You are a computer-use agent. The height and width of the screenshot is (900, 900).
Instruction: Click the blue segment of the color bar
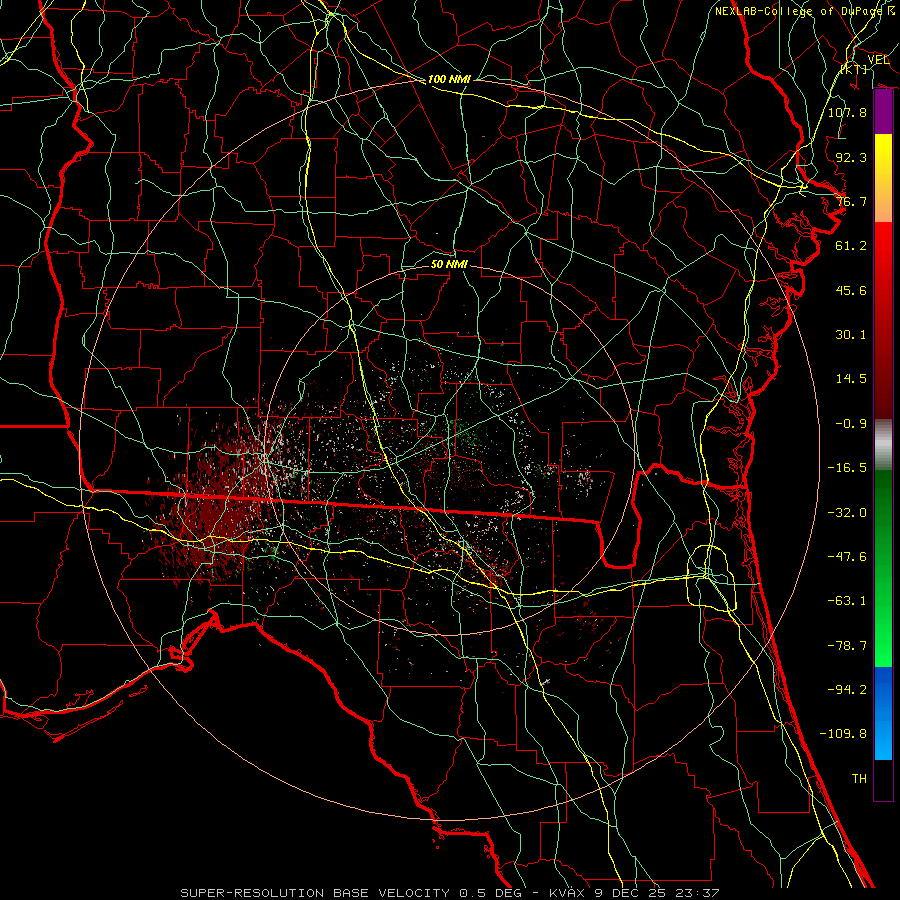883,713
